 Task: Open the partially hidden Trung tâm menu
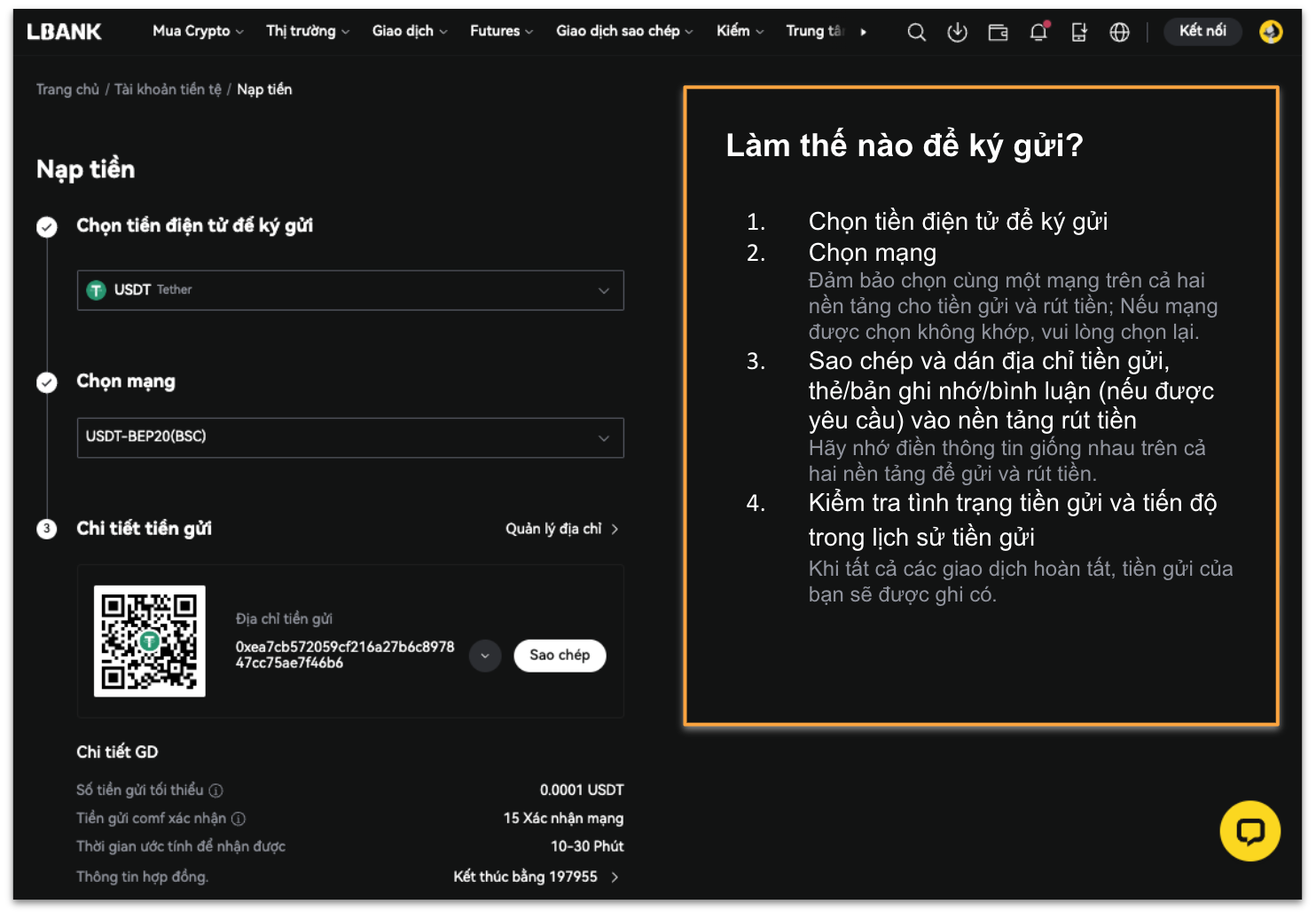pyautogui.click(x=814, y=31)
